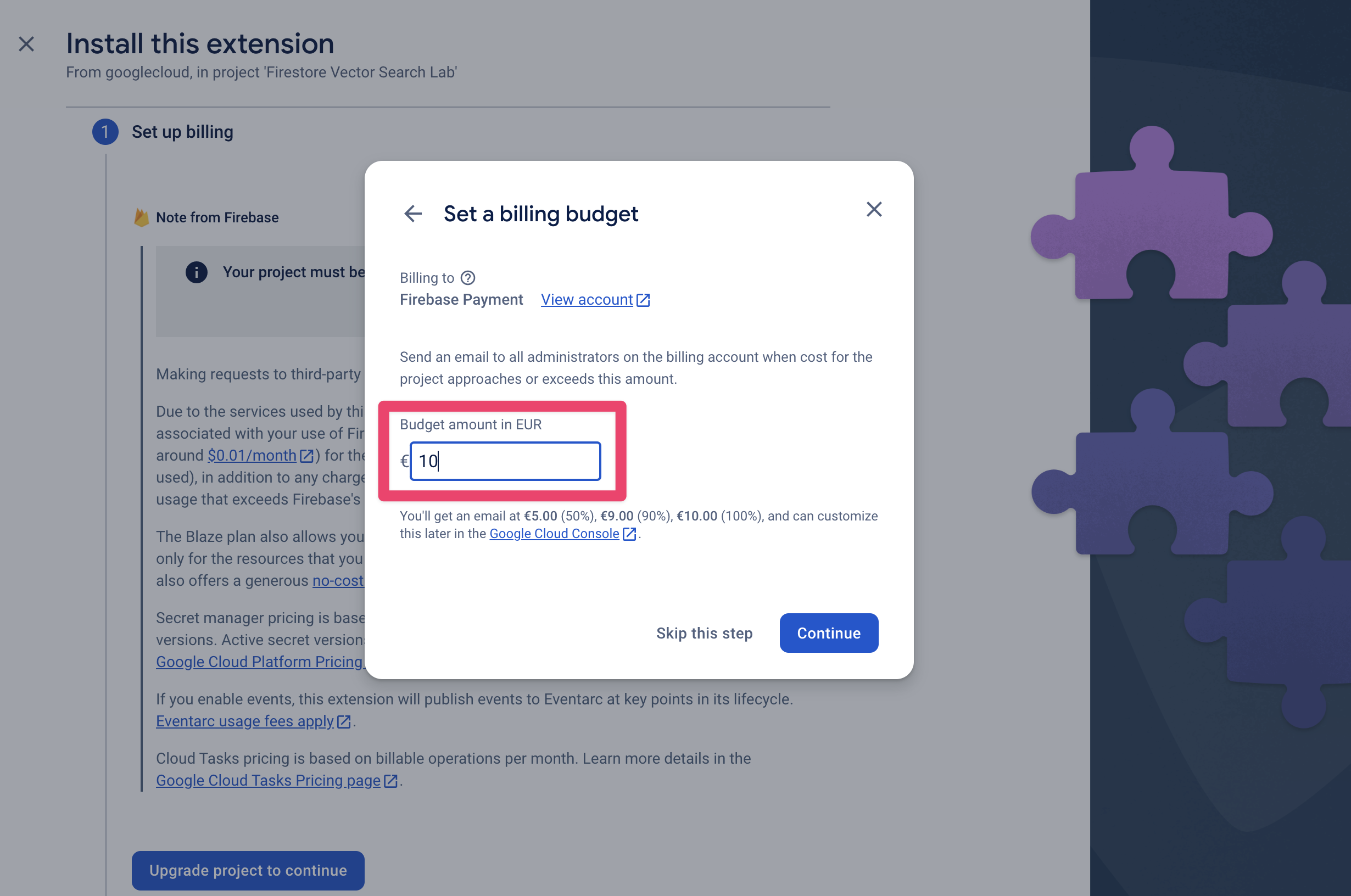
Task: Click the Continue button to proceed
Action: click(828, 632)
